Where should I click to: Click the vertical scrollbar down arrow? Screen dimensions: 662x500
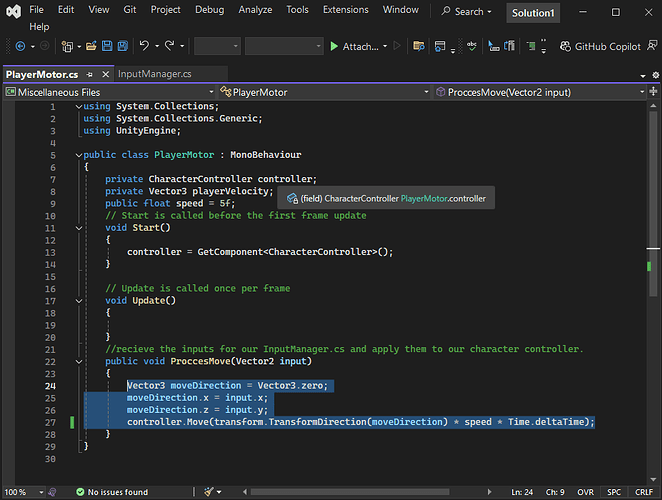coord(653,479)
